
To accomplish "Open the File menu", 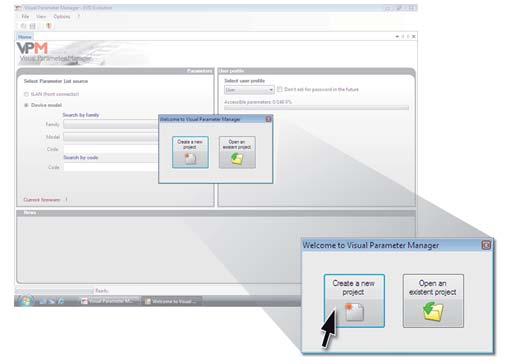I will [25, 16].
